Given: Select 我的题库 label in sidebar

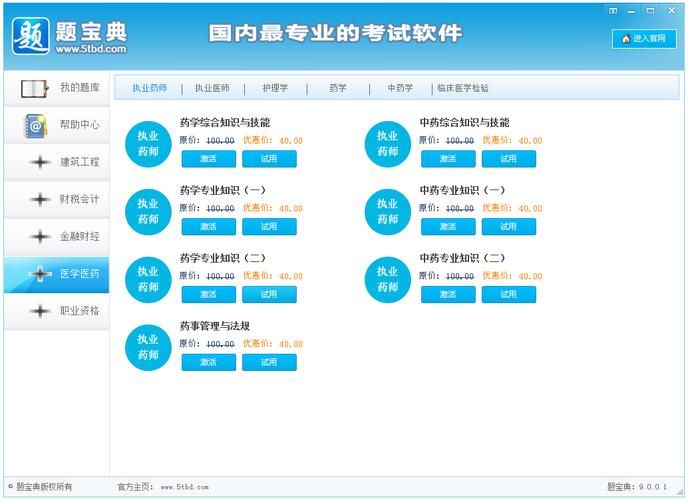Looking at the screenshot, I should [x=79, y=88].
